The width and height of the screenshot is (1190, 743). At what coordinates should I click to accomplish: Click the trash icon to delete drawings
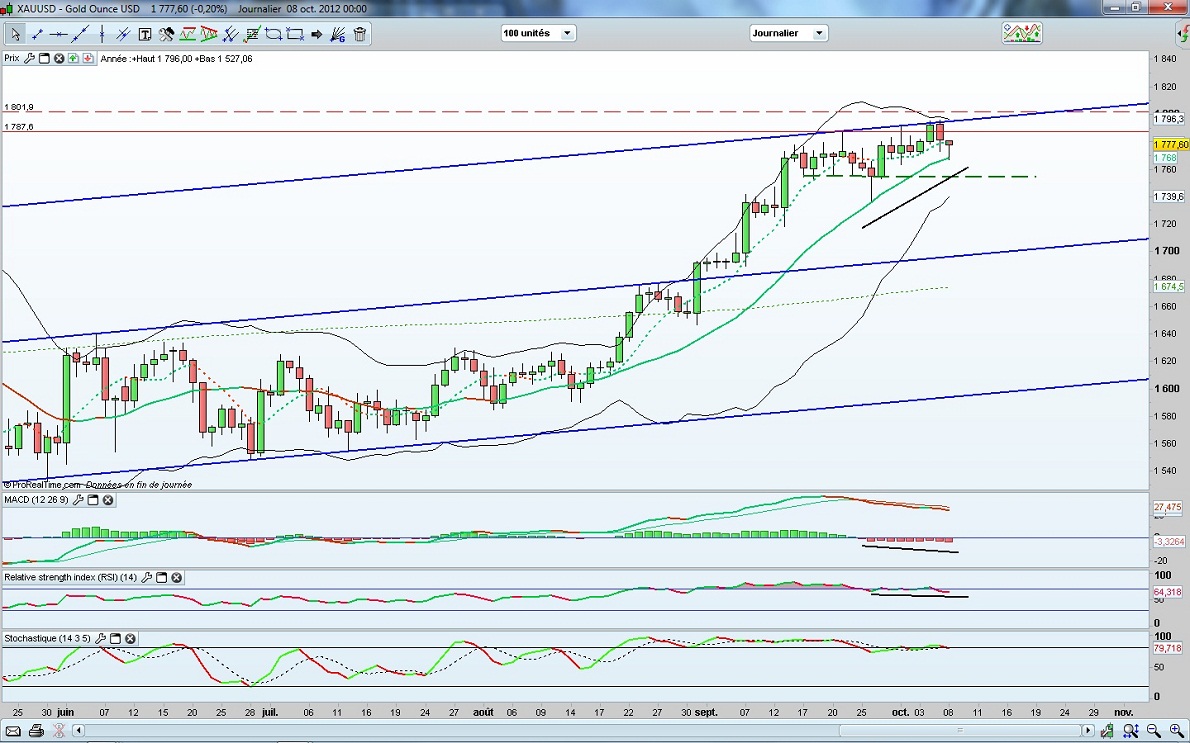tap(360, 34)
